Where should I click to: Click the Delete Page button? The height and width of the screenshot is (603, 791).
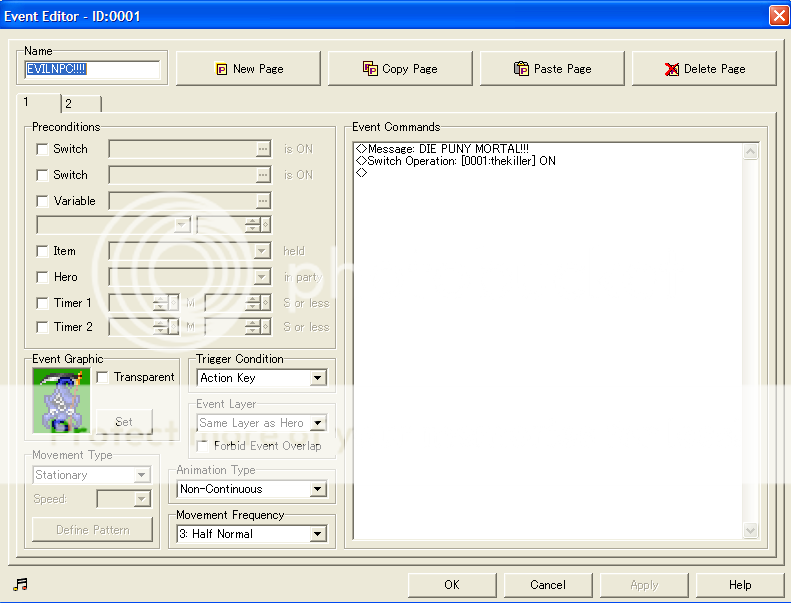coord(704,69)
